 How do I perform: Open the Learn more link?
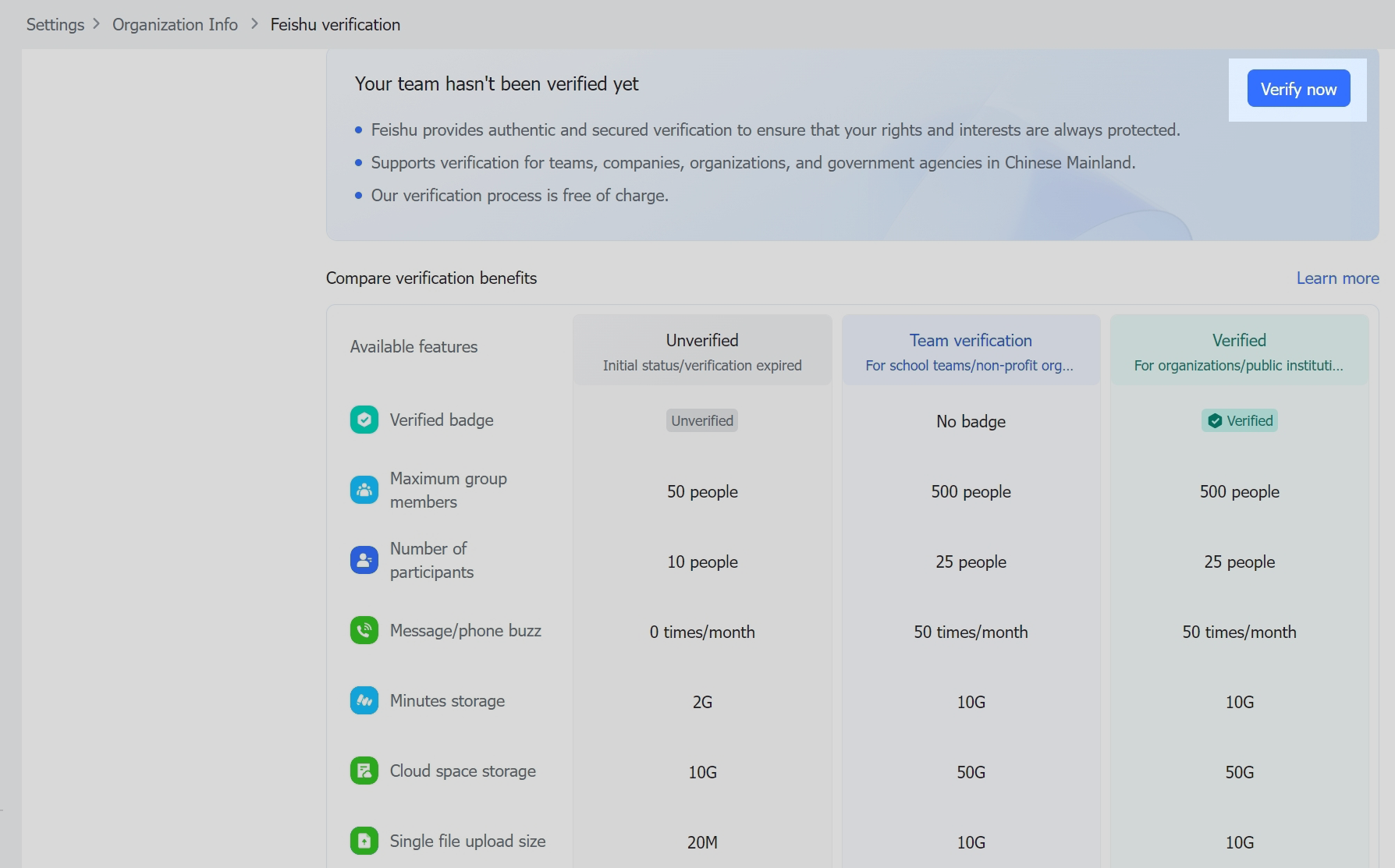[x=1337, y=278]
